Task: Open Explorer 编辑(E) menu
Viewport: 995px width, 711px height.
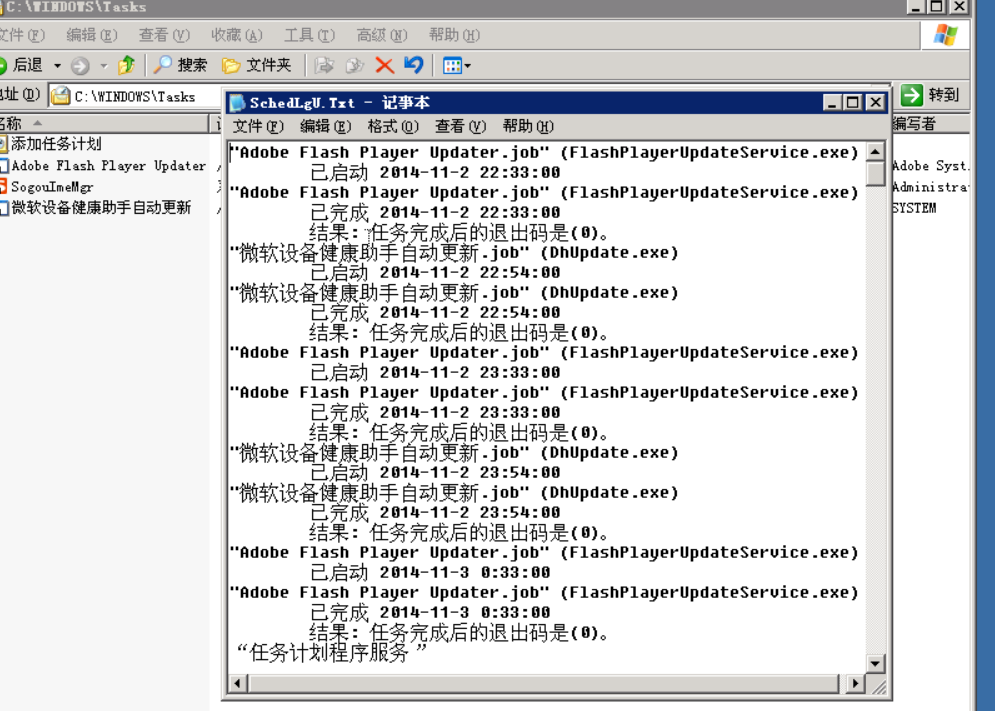Action: [92, 35]
